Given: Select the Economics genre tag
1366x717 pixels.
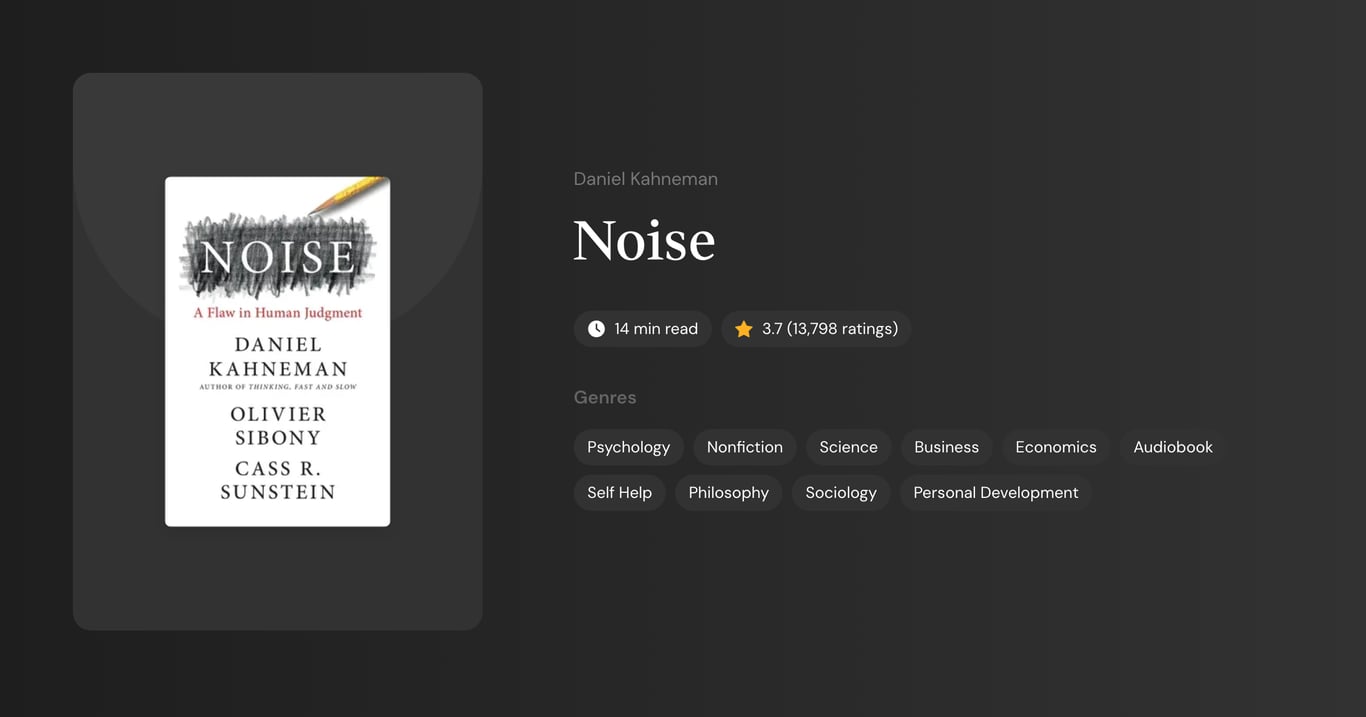Looking at the screenshot, I should [1056, 447].
